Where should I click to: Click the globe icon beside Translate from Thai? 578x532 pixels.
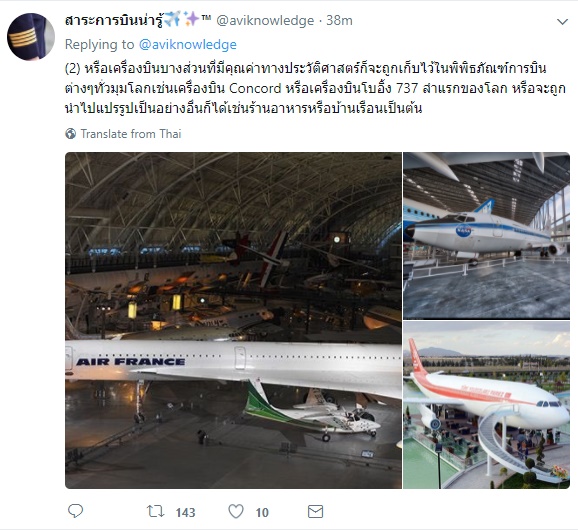coord(70,133)
